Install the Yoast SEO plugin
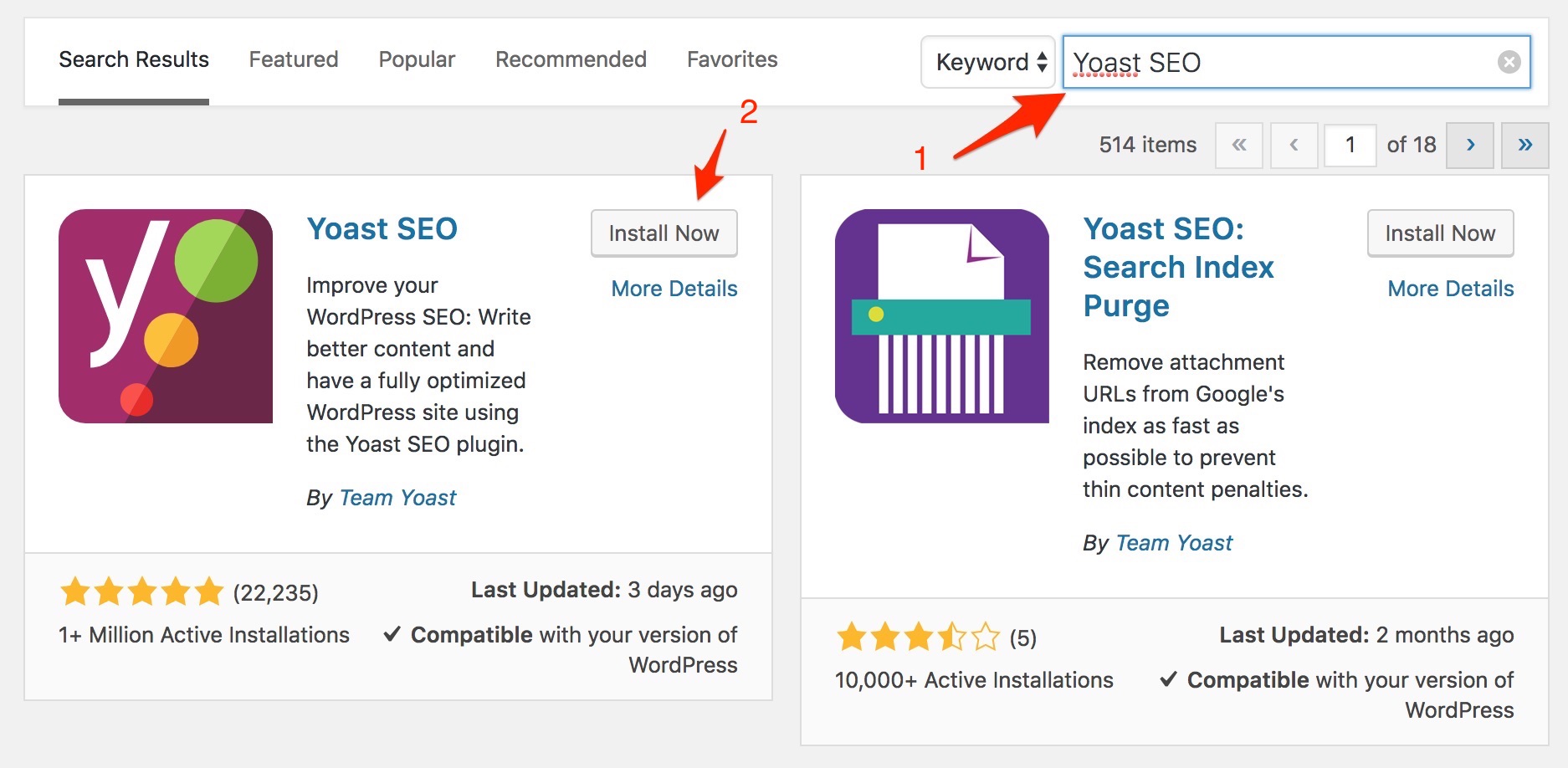The width and height of the screenshot is (1568, 768). pyautogui.click(x=664, y=233)
